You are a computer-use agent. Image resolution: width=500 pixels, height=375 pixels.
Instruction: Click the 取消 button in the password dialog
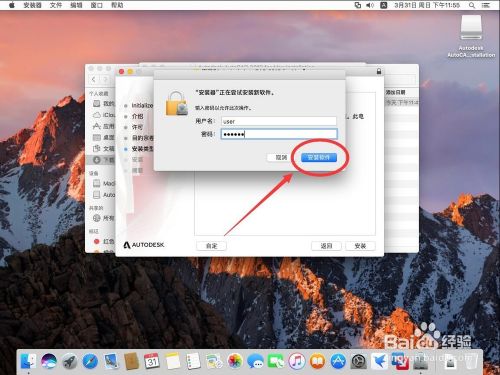tap(281, 157)
